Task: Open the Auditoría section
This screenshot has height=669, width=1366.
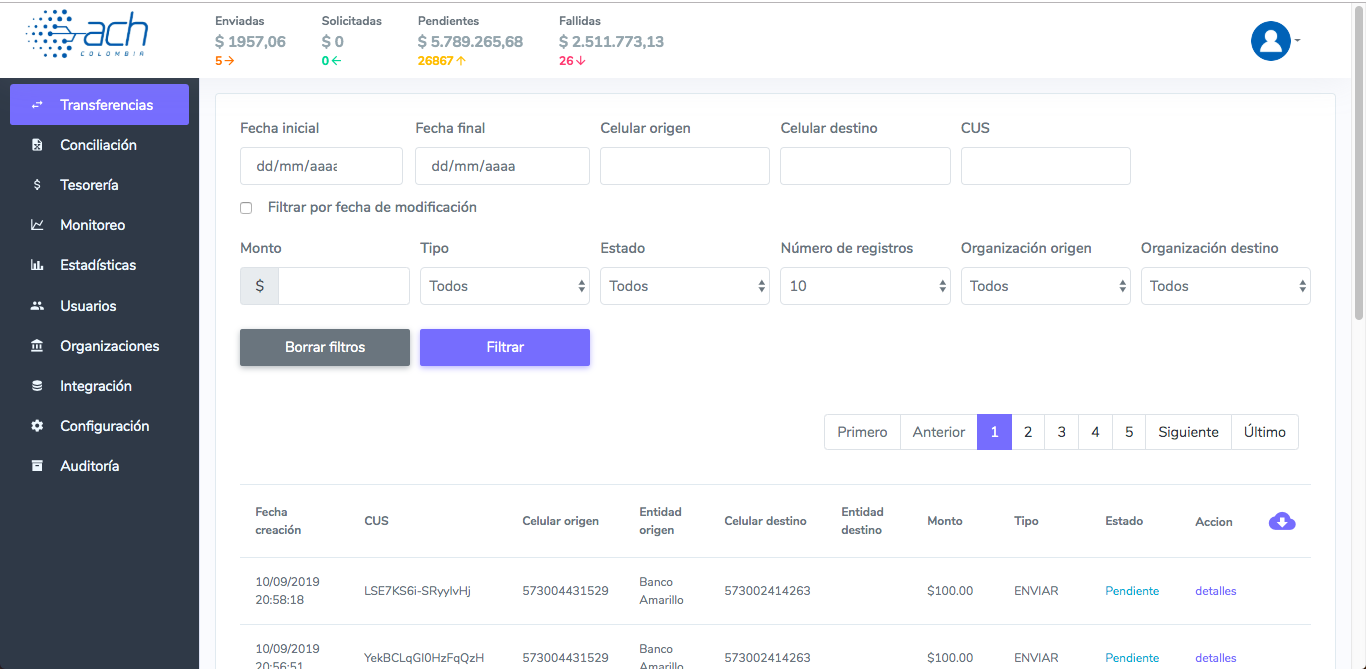Action: (x=99, y=466)
